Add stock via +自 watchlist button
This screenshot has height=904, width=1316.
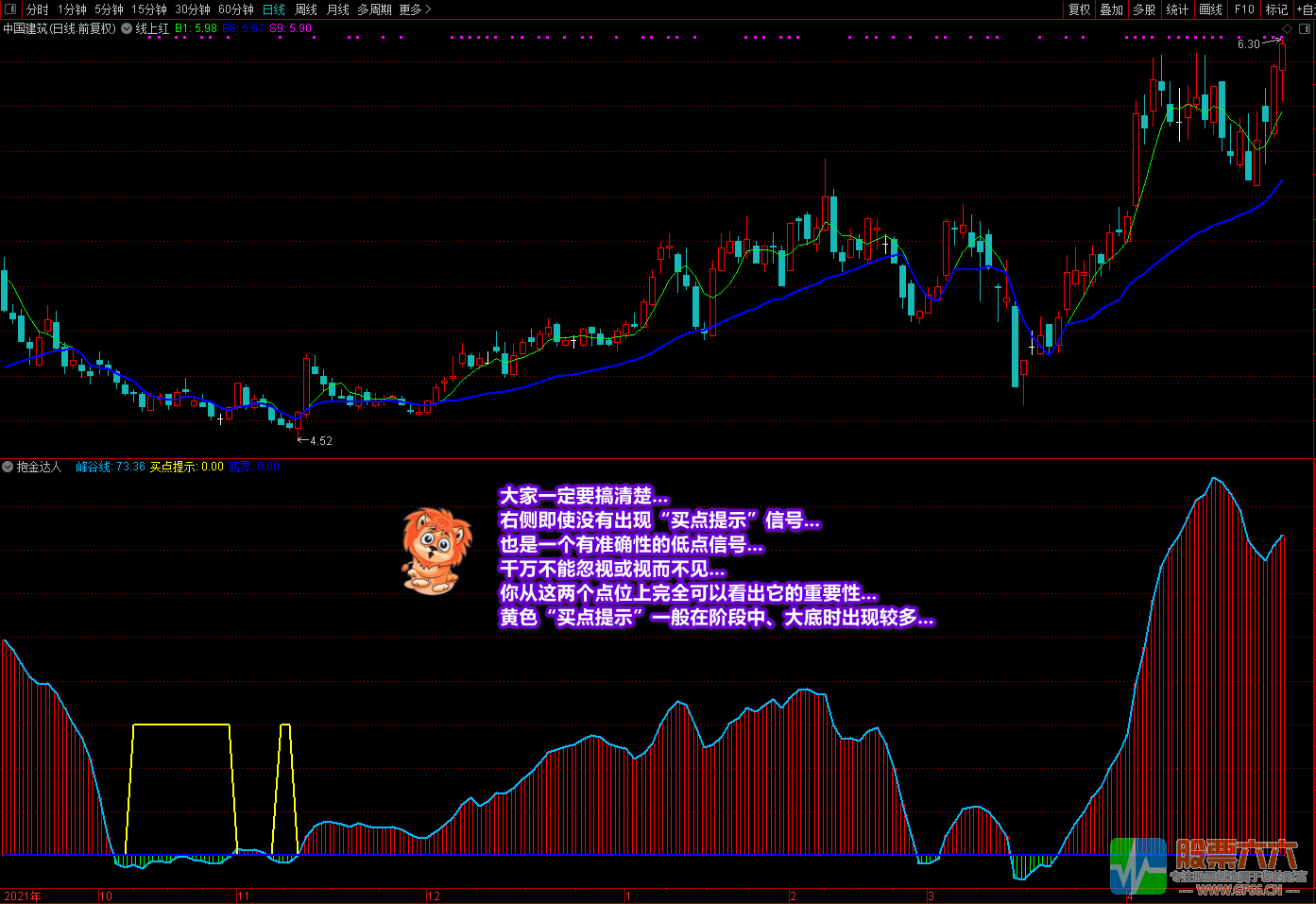(1306, 9)
